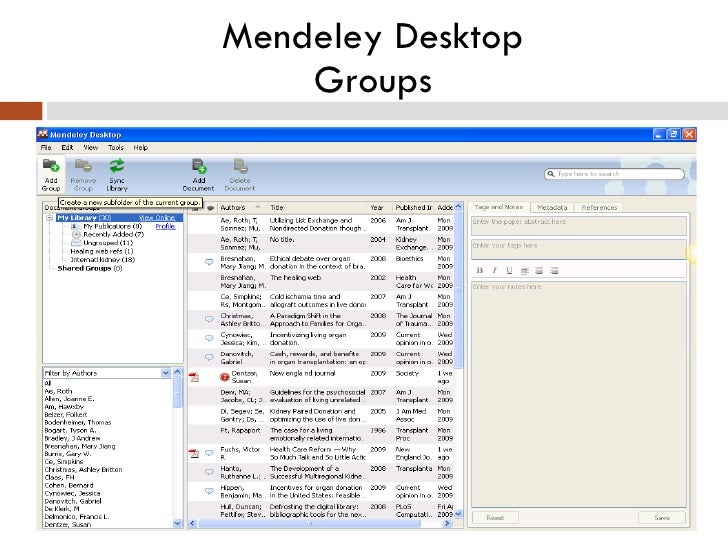Image resolution: width=728 pixels, height=546 pixels.
Task: Click the author filter list scroll down arrow
Action: (x=177, y=523)
